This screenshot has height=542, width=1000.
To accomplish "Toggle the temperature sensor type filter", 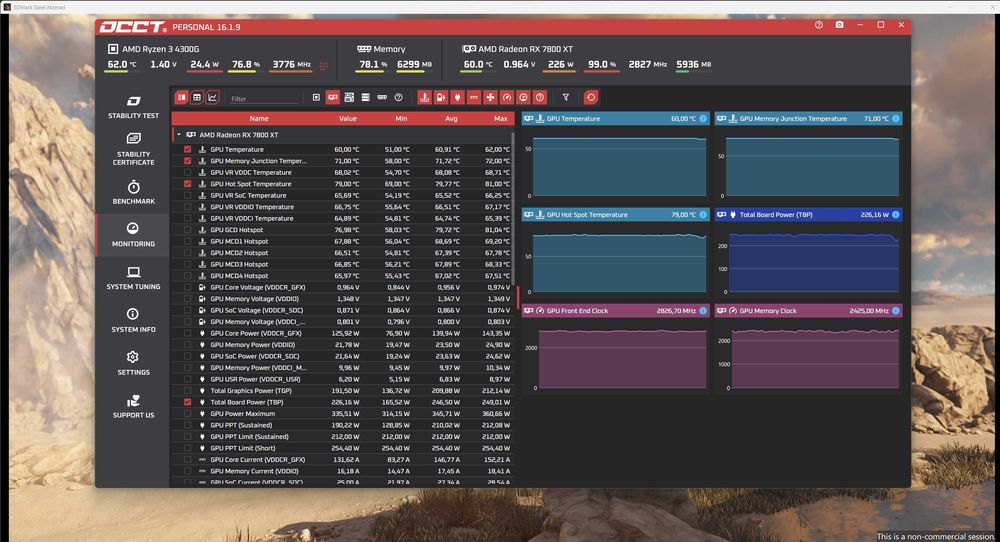I will 425,98.
